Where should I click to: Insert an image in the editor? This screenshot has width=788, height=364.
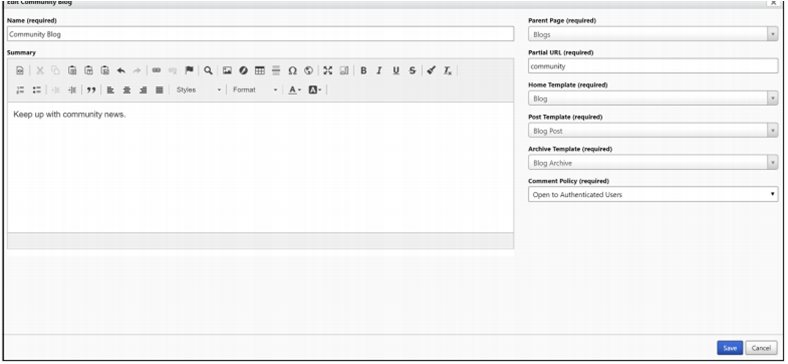[227, 71]
